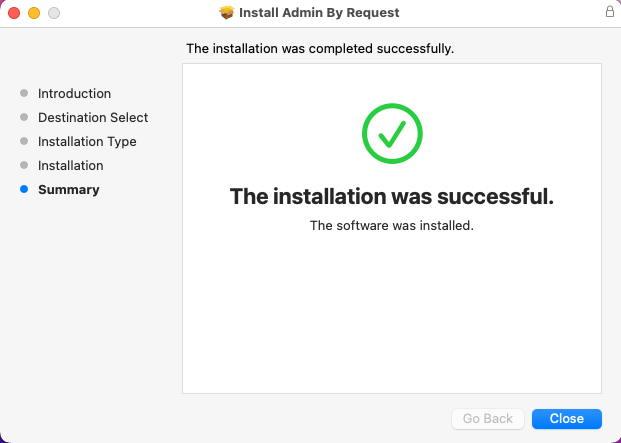Click 'The installation was successful.' heading
The image size is (621, 443).
(392, 196)
